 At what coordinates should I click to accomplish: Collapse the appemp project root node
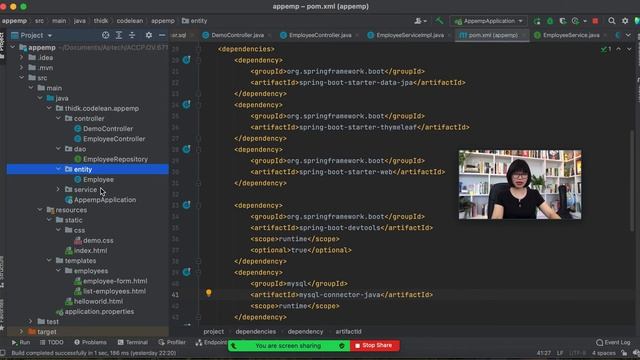coord(13,47)
